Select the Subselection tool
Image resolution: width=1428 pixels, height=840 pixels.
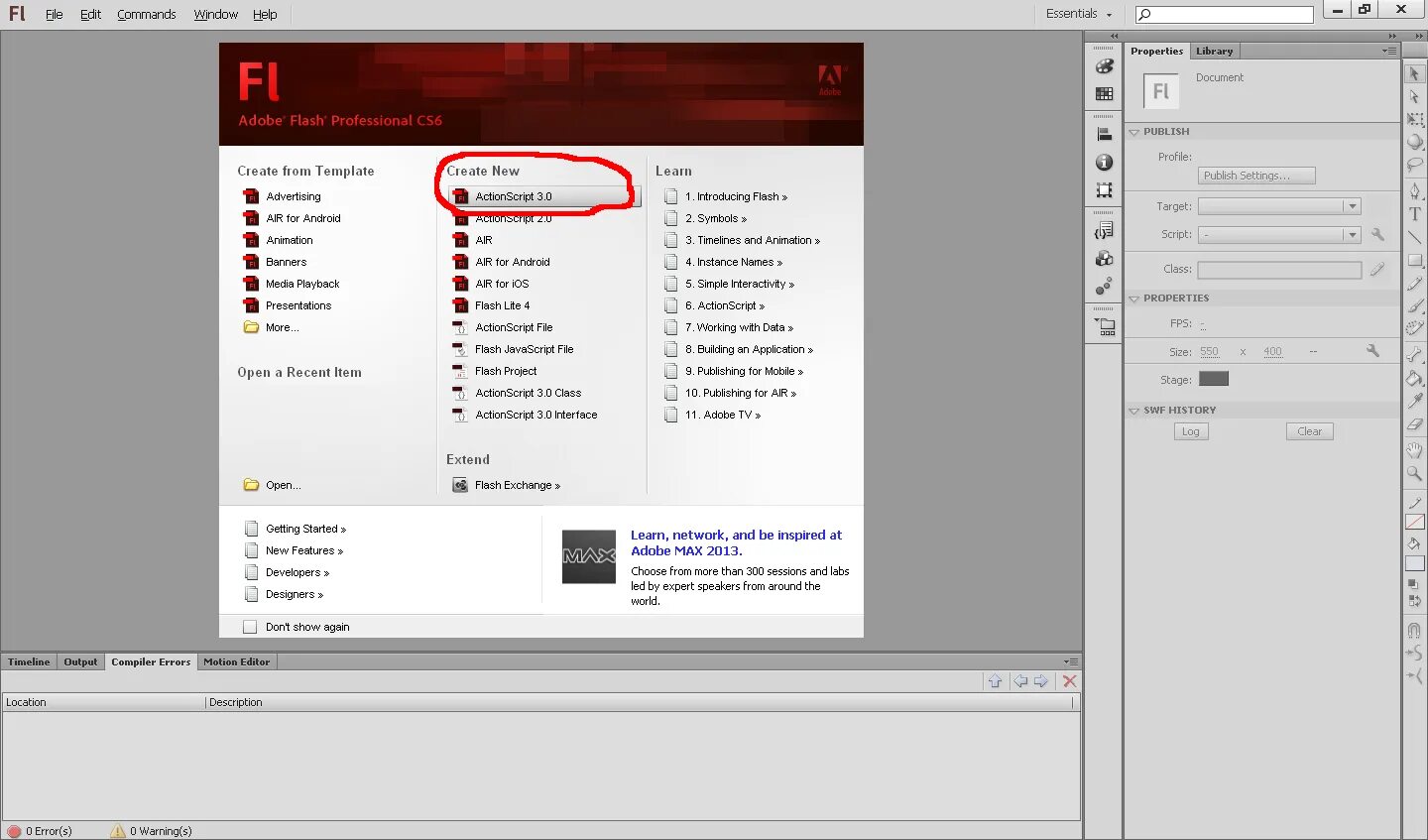(x=1415, y=97)
